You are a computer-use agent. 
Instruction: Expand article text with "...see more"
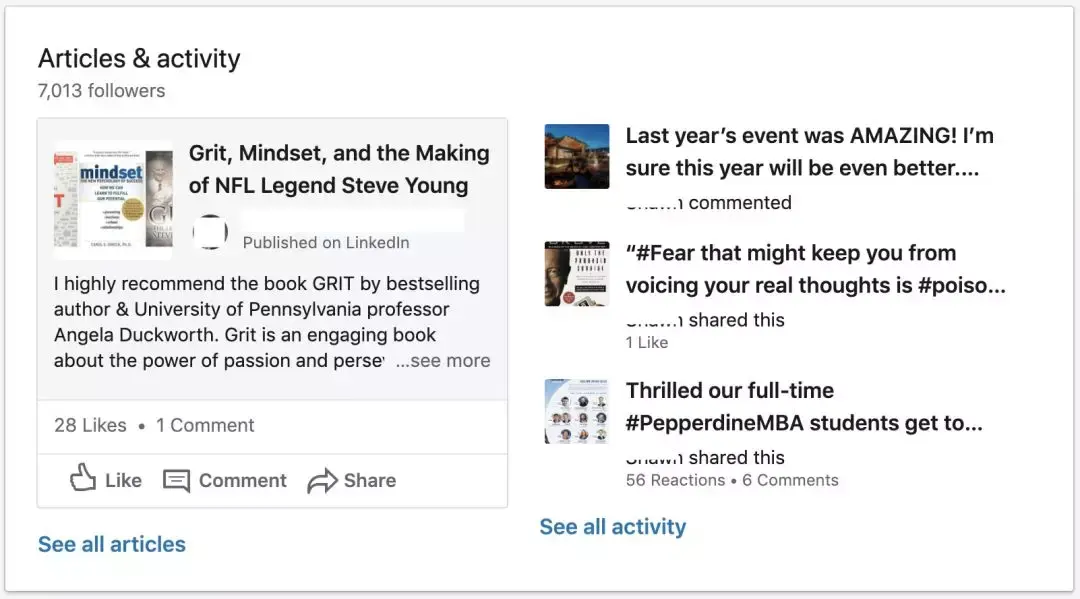point(443,361)
